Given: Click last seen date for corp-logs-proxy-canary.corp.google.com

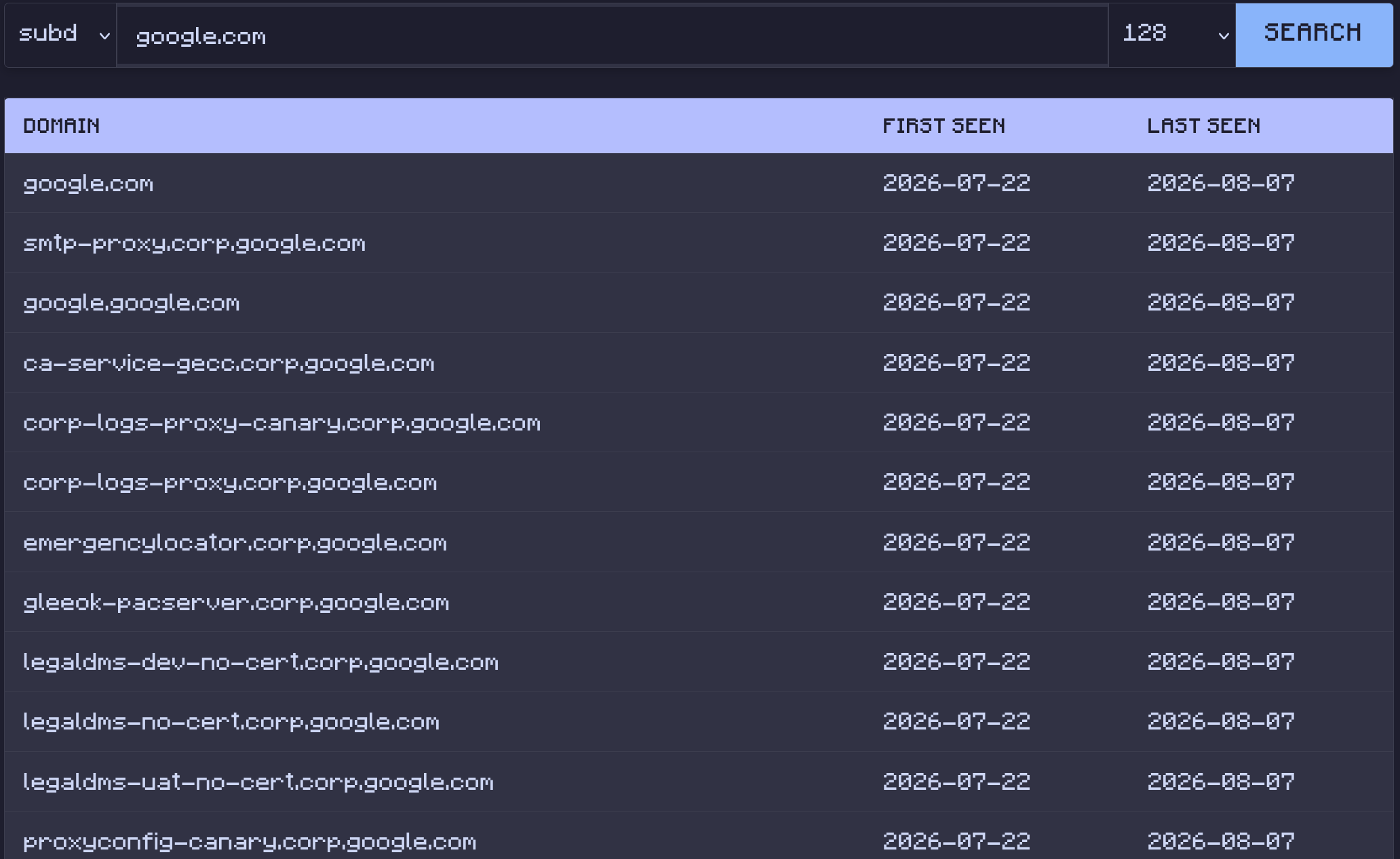Looking at the screenshot, I should 1221,423.
